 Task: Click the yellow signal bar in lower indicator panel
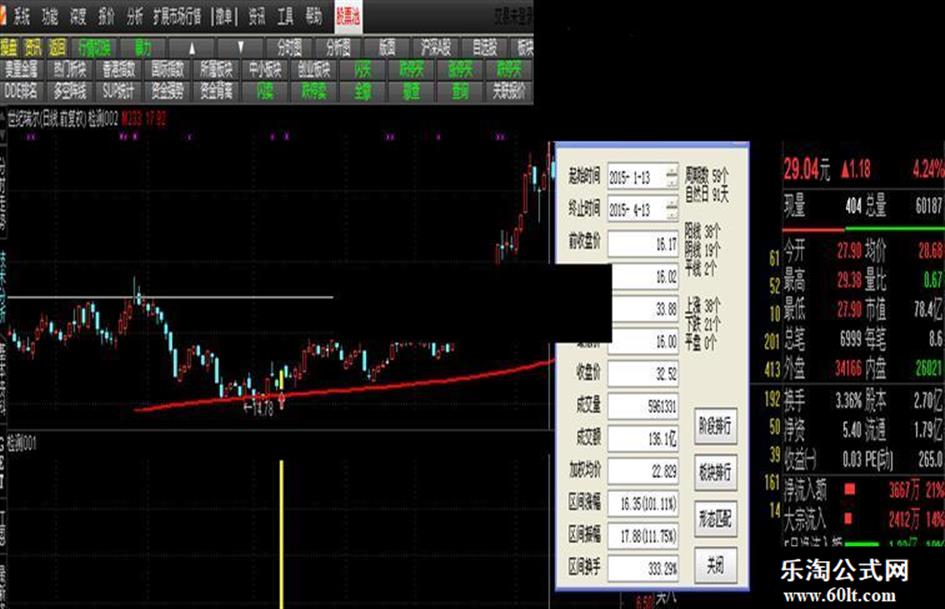pos(281,534)
